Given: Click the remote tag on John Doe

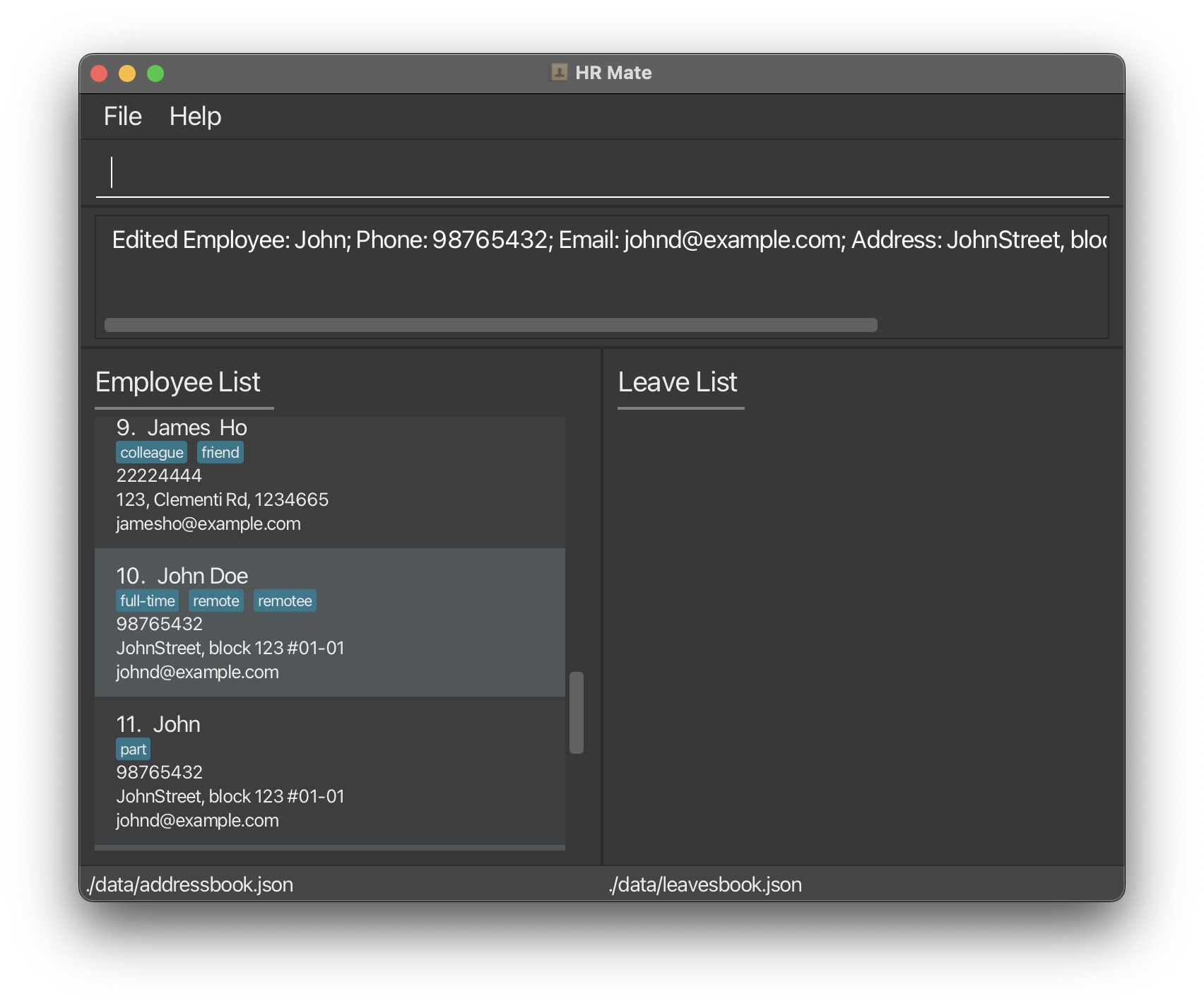Looking at the screenshot, I should pyautogui.click(x=216, y=601).
